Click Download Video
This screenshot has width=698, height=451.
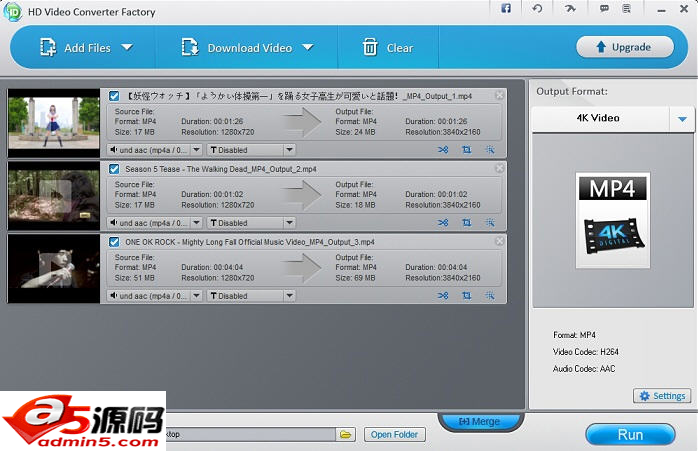tap(237, 48)
